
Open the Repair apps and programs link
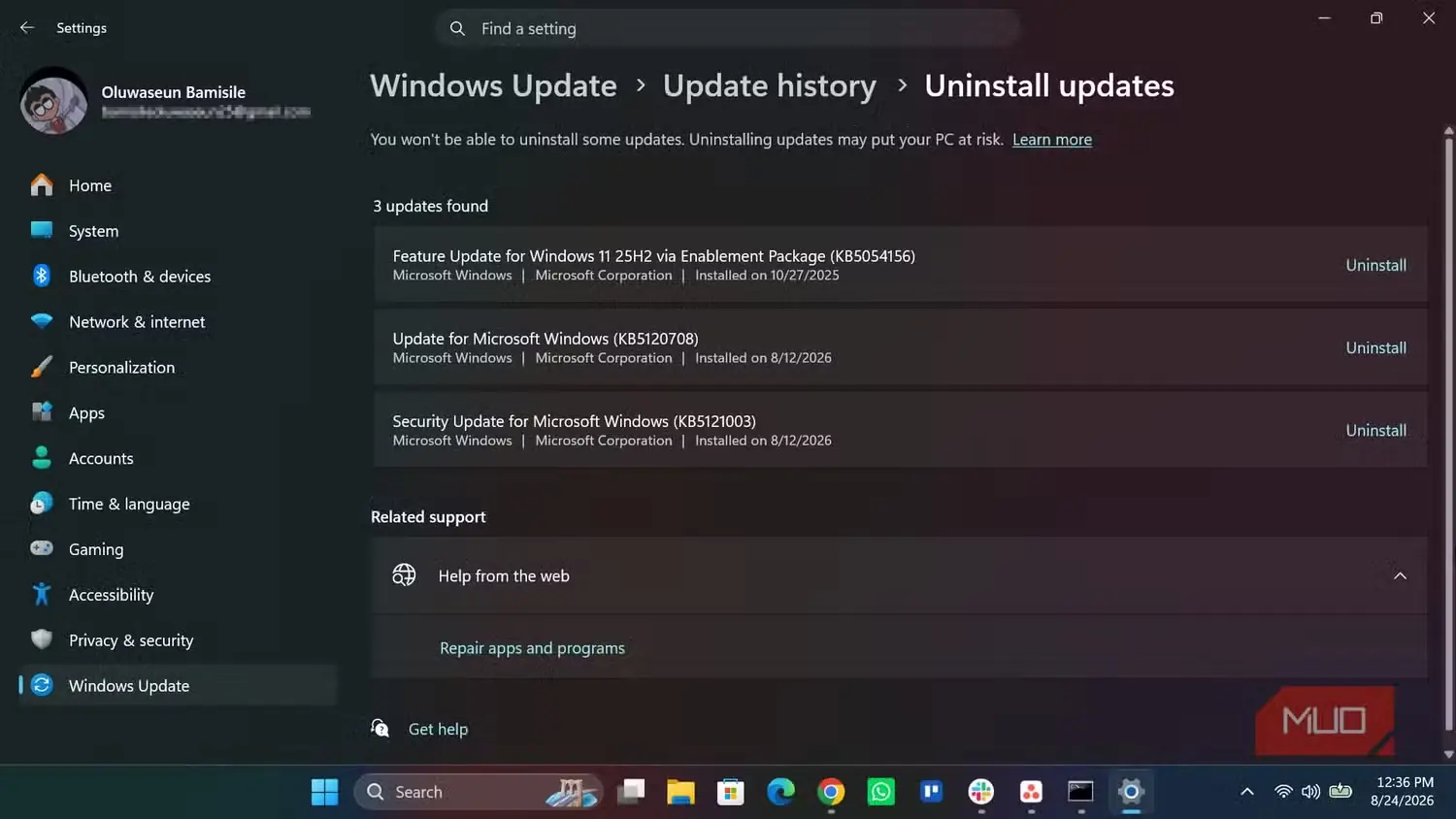pyautogui.click(x=532, y=648)
